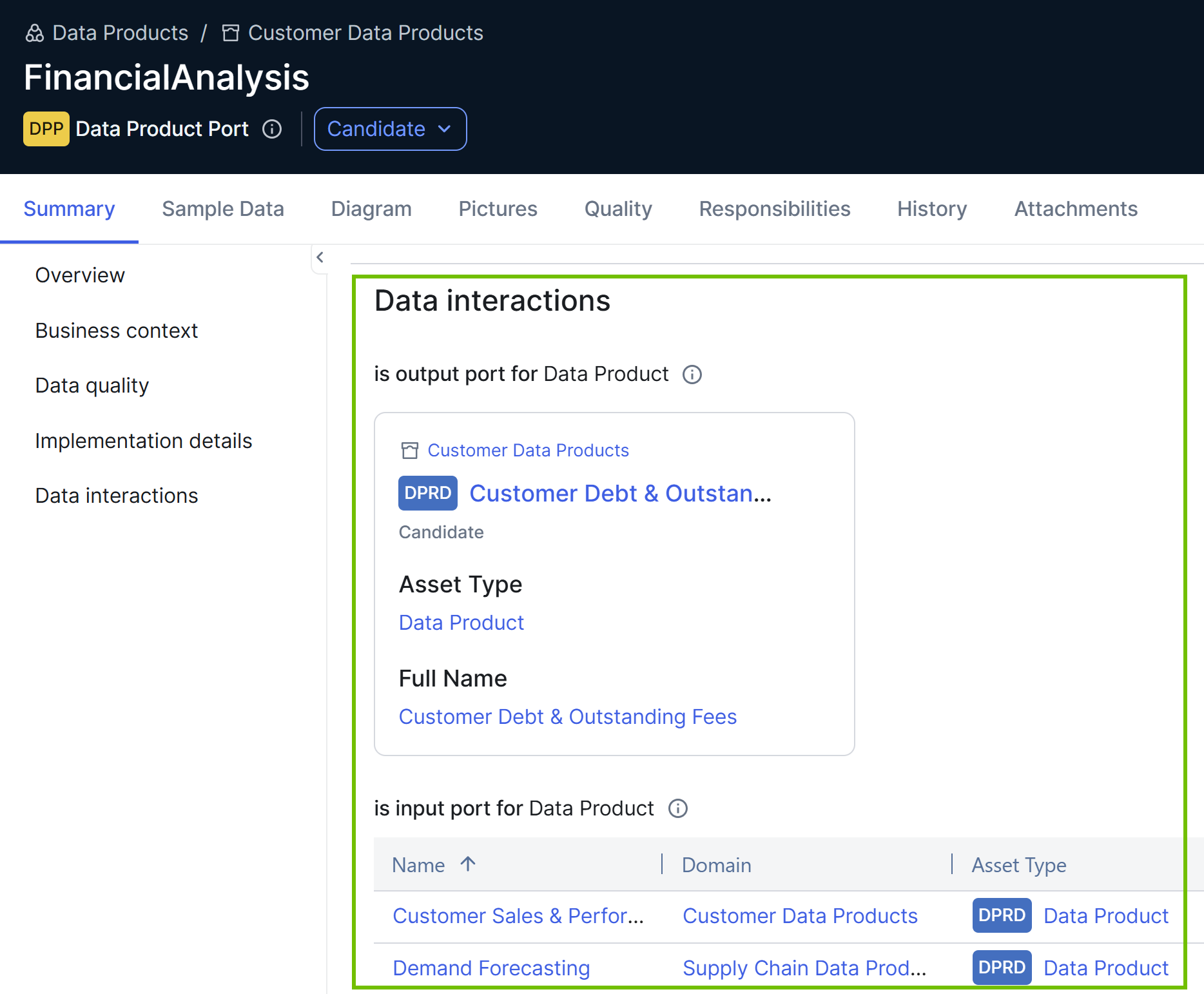This screenshot has width=1204, height=994.
Task: Show info for output port relation
Action: (692, 375)
